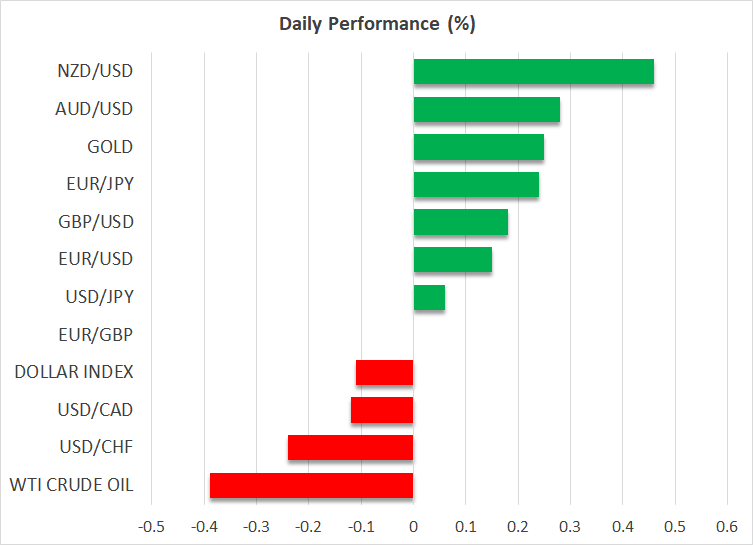
Task: Select the AUD/USD bar
Action: click(x=486, y=109)
